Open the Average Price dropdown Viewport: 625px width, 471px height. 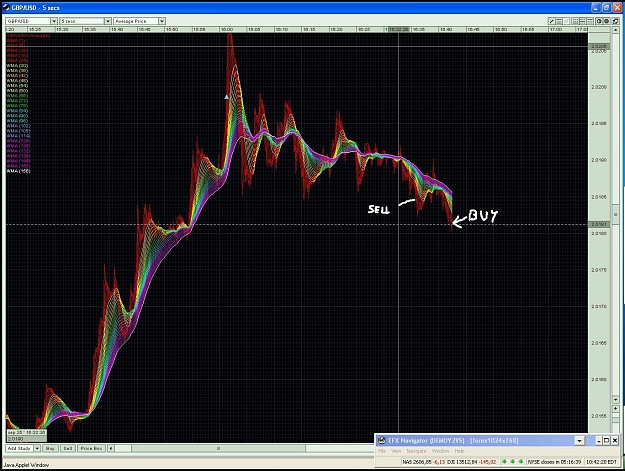[x=162, y=21]
